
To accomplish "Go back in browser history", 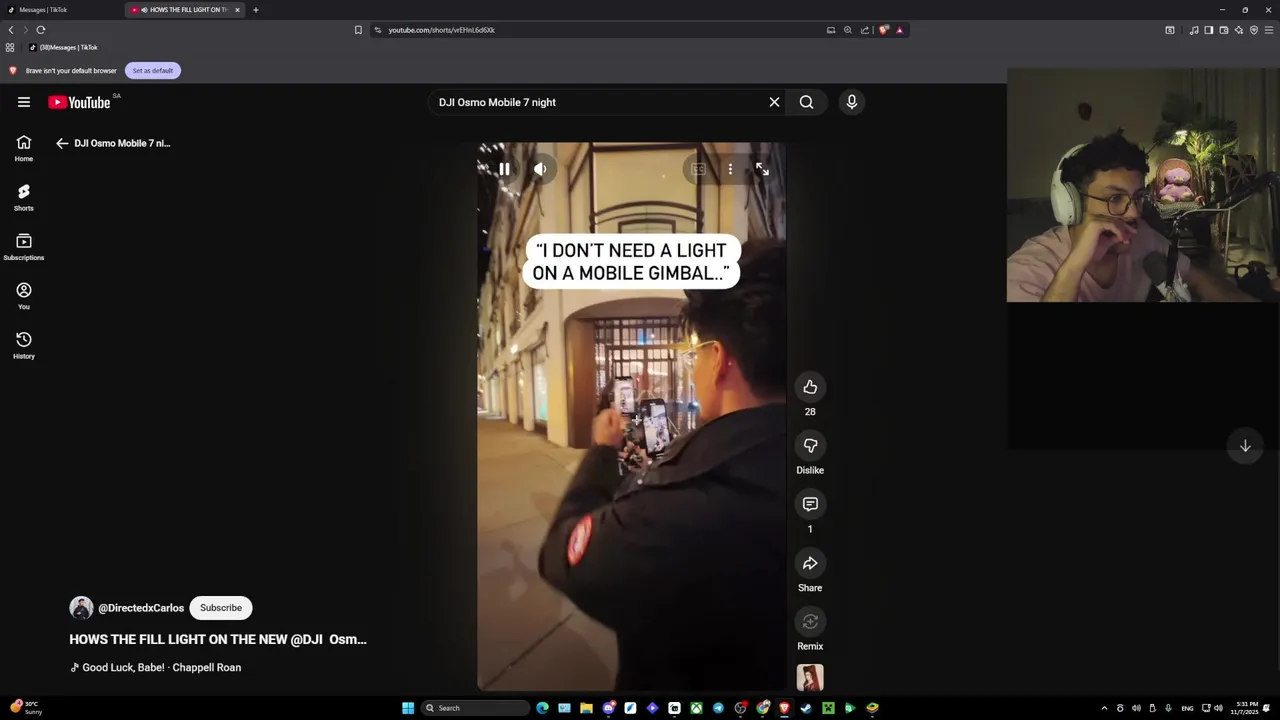I will [11, 30].
